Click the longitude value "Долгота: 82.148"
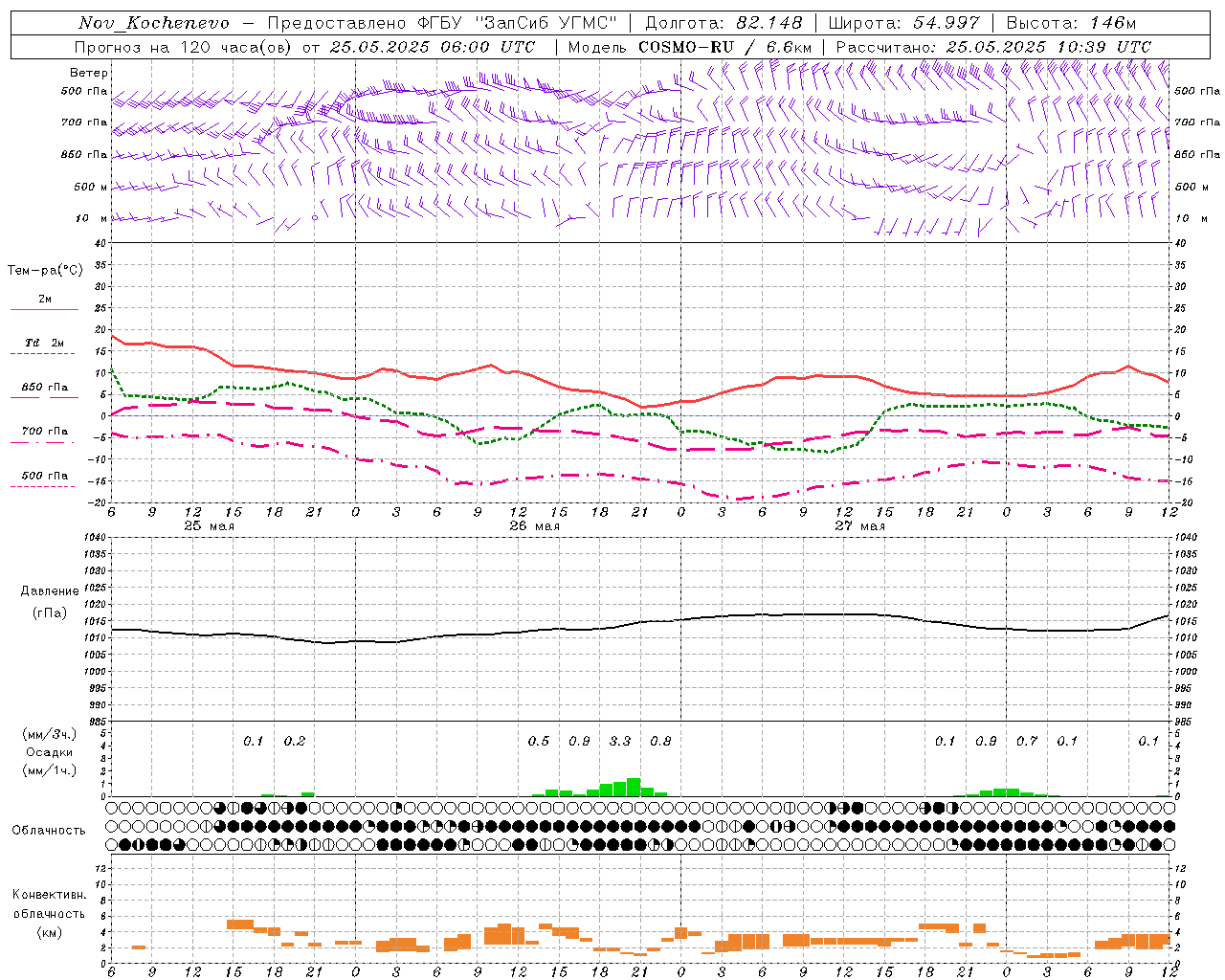The width and height of the screenshot is (1225, 980). point(724,23)
